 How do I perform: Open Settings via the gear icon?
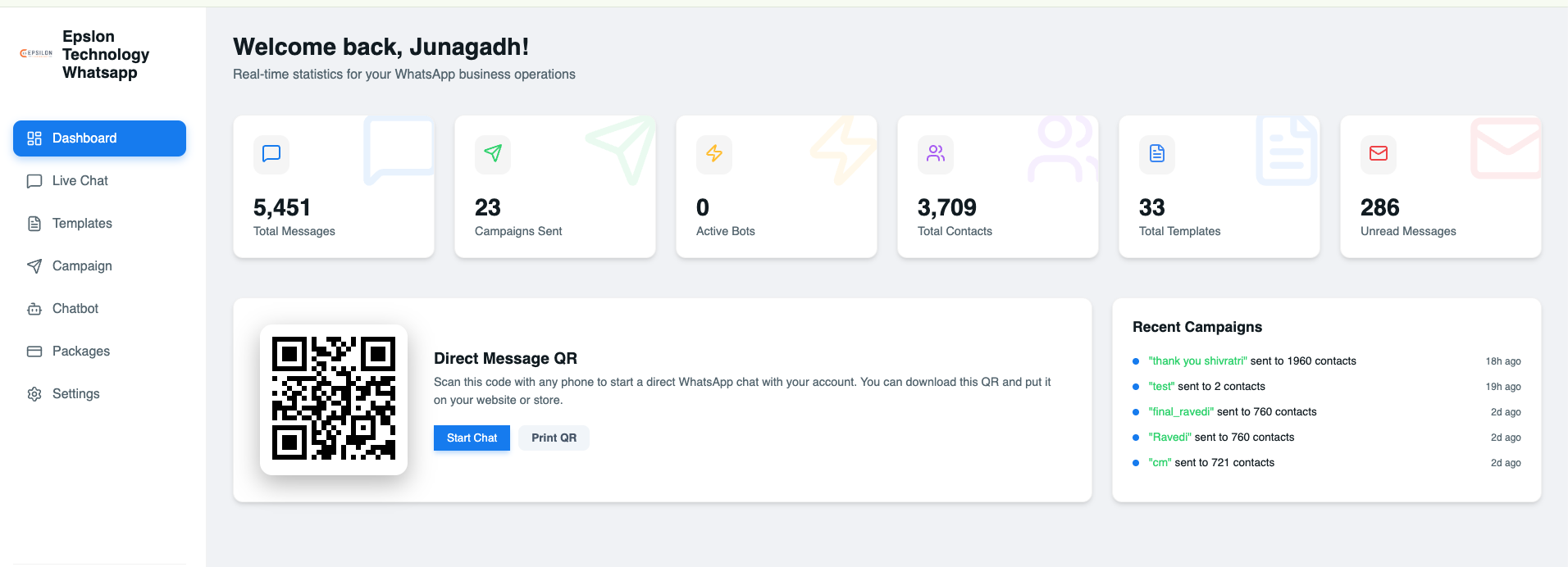[34, 393]
